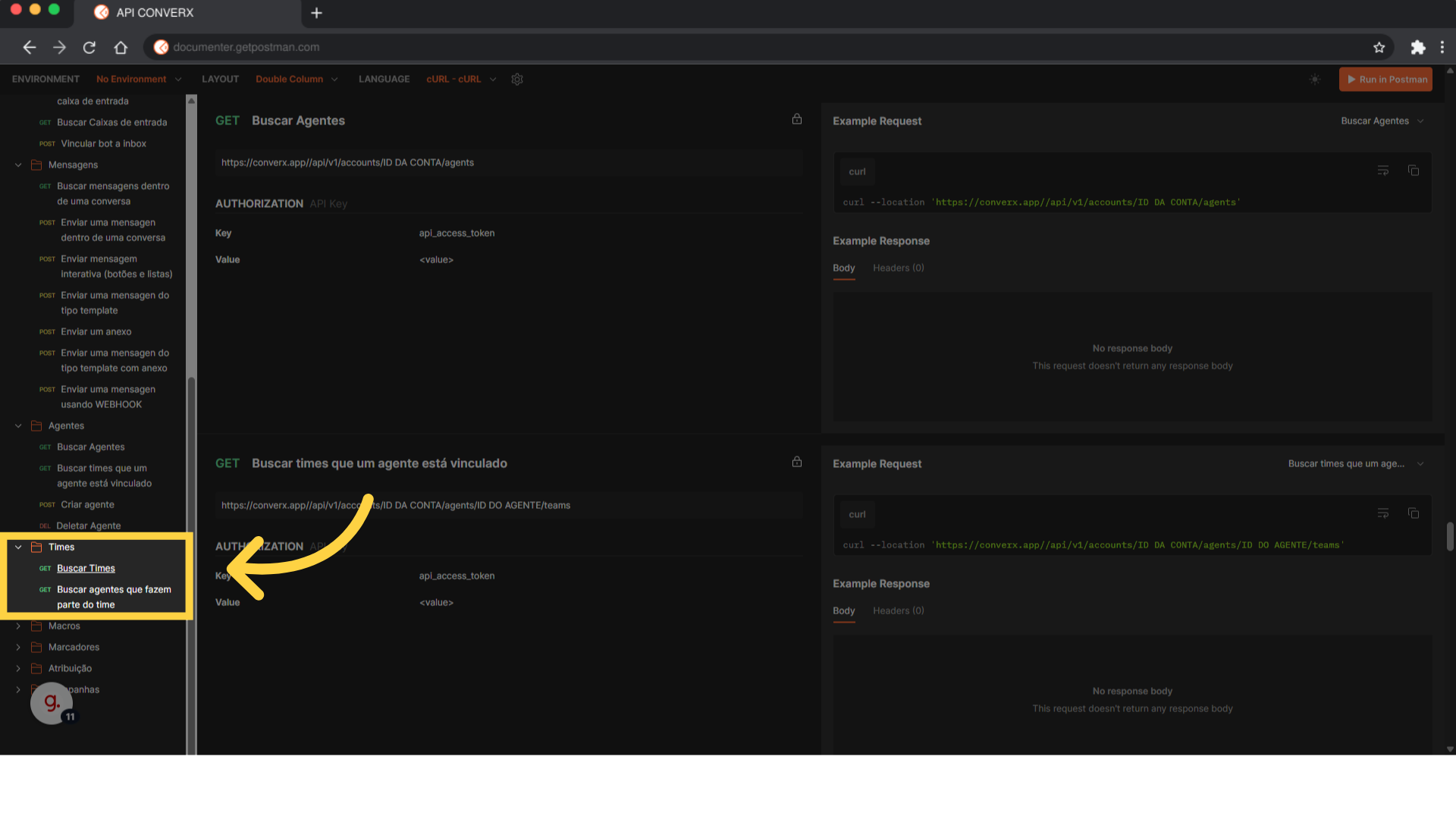Image resolution: width=1456 pixels, height=819 pixels.
Task: Select Body tab in Buscar Agentes response
Action: point(843,268)
